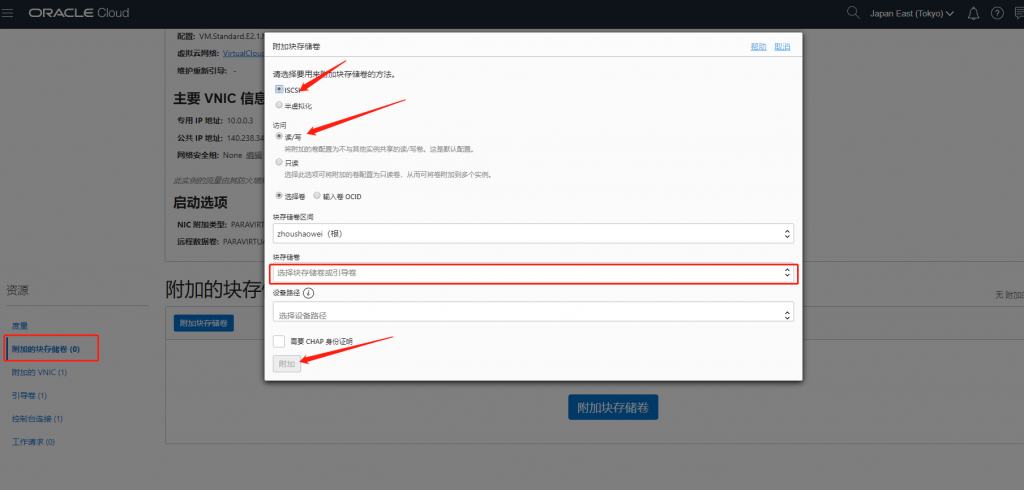
Task: Select the 半虚拟化 radio button
Action: tap(280, 105)
